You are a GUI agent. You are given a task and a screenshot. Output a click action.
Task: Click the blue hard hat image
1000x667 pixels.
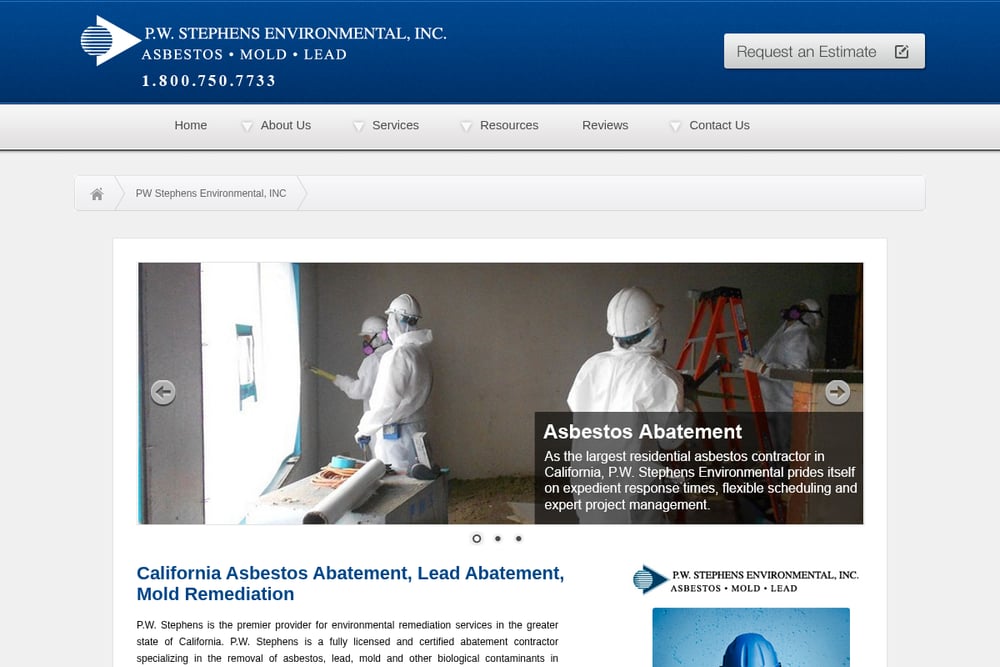pyautogui.click(x=751, y=637)
